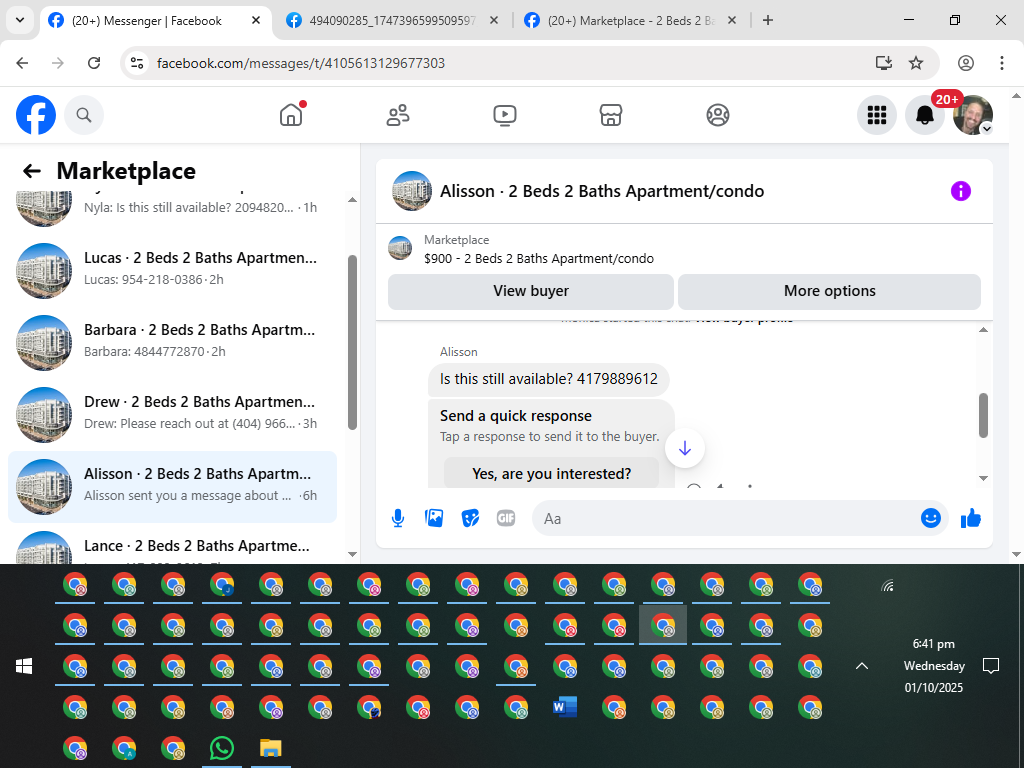Click the network signal tray icon
This screenshot has height=768, width=1024.
pos(887,586)
